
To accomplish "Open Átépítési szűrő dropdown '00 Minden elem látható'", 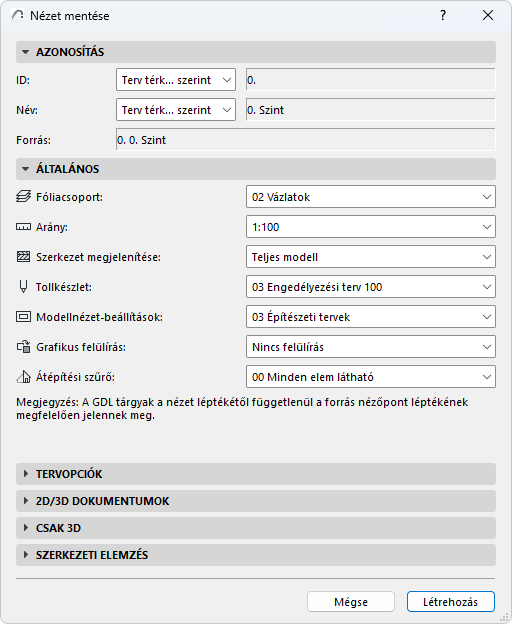I will click(371, 376).
